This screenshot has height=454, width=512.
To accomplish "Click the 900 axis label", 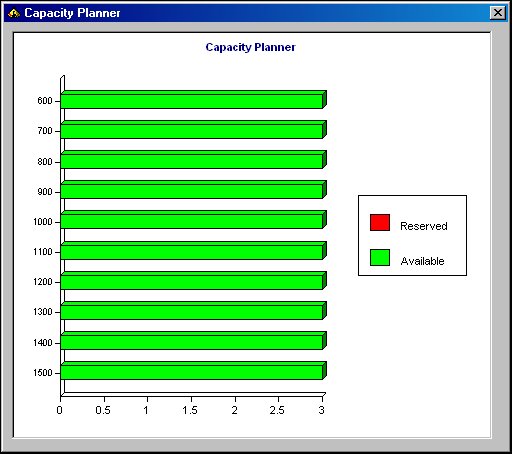I will pyautogui.click(x=45, y=192).
